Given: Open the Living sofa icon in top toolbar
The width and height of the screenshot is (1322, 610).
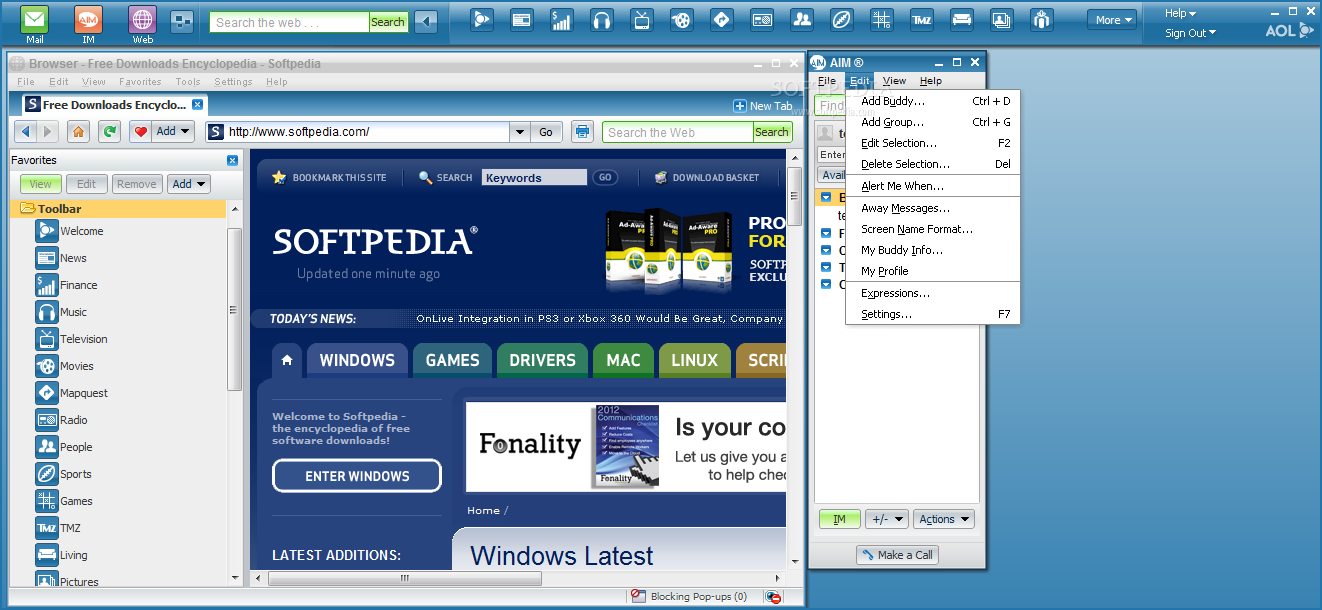Looking at the screenshot, I should click(961, 19).
